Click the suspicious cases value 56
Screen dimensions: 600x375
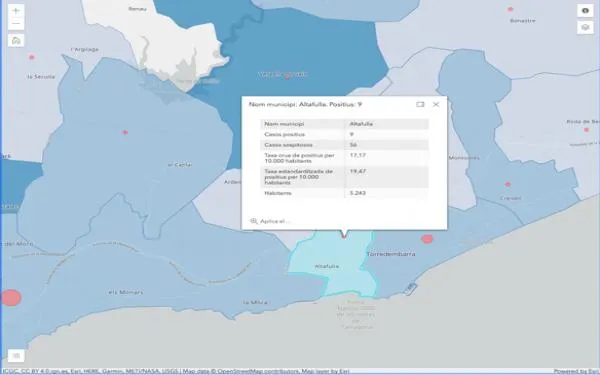pos(353,145)
